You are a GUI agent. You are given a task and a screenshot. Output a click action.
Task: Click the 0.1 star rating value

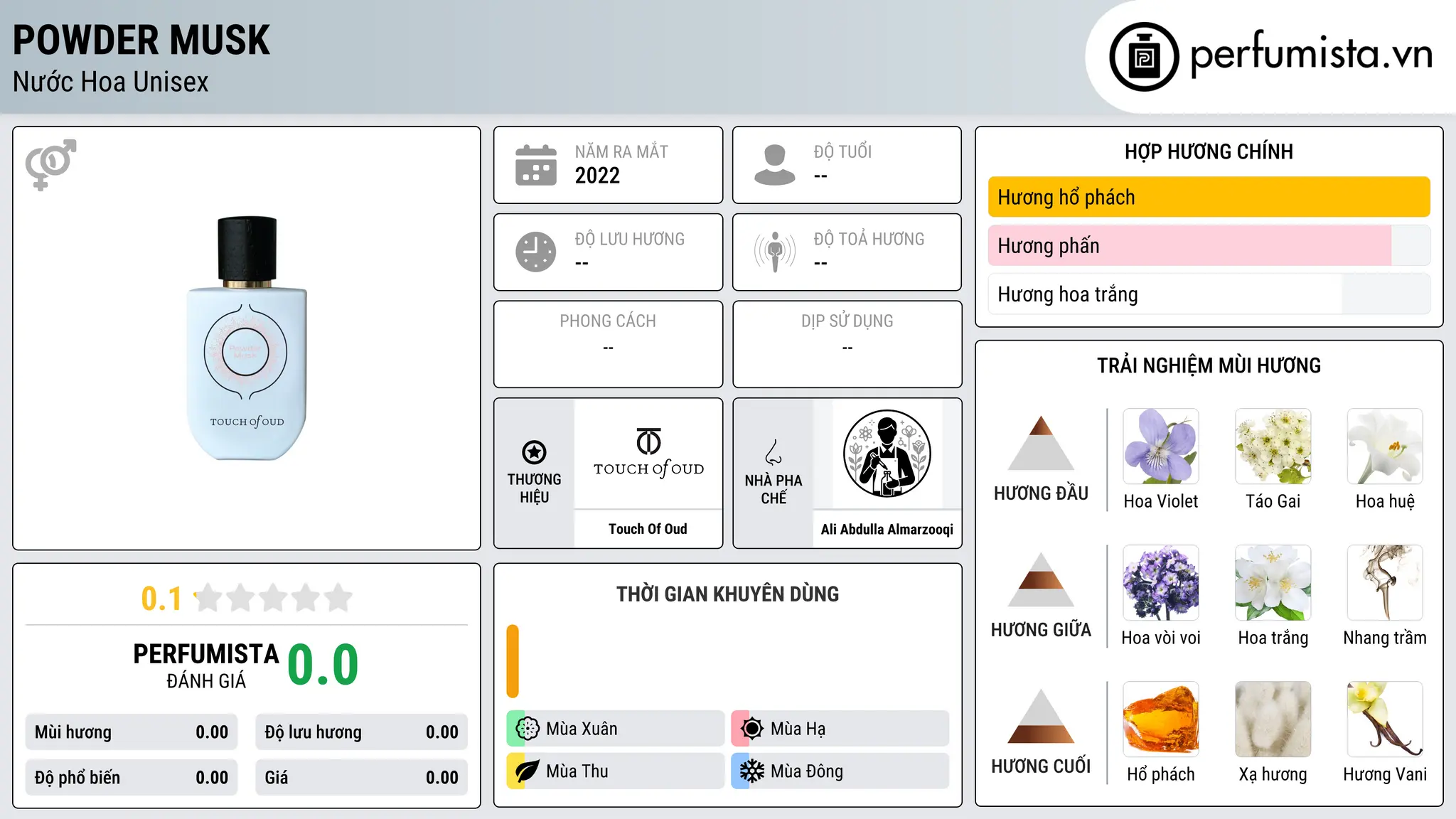coord(161,599)
